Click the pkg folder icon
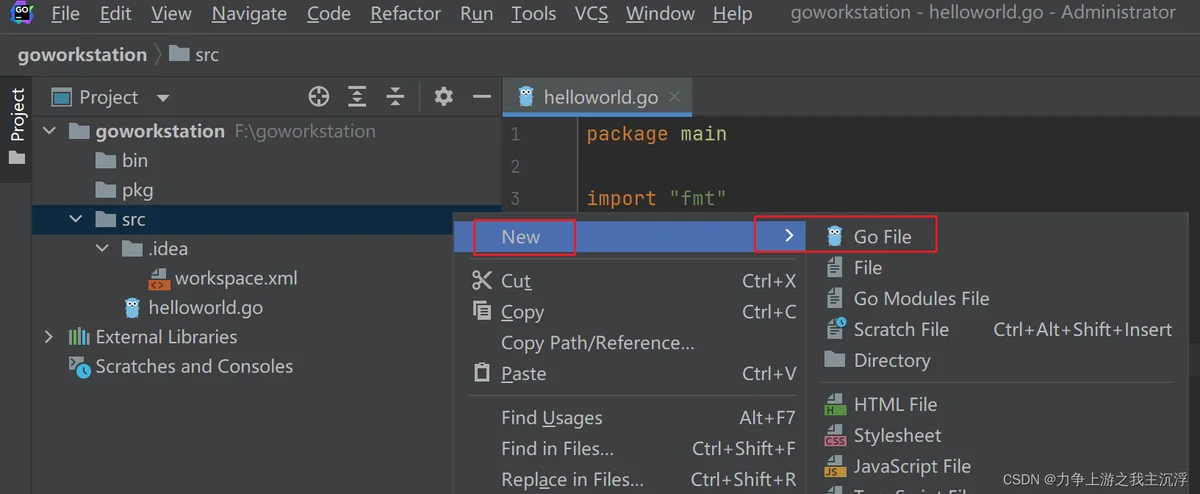 tap(107, 190)
